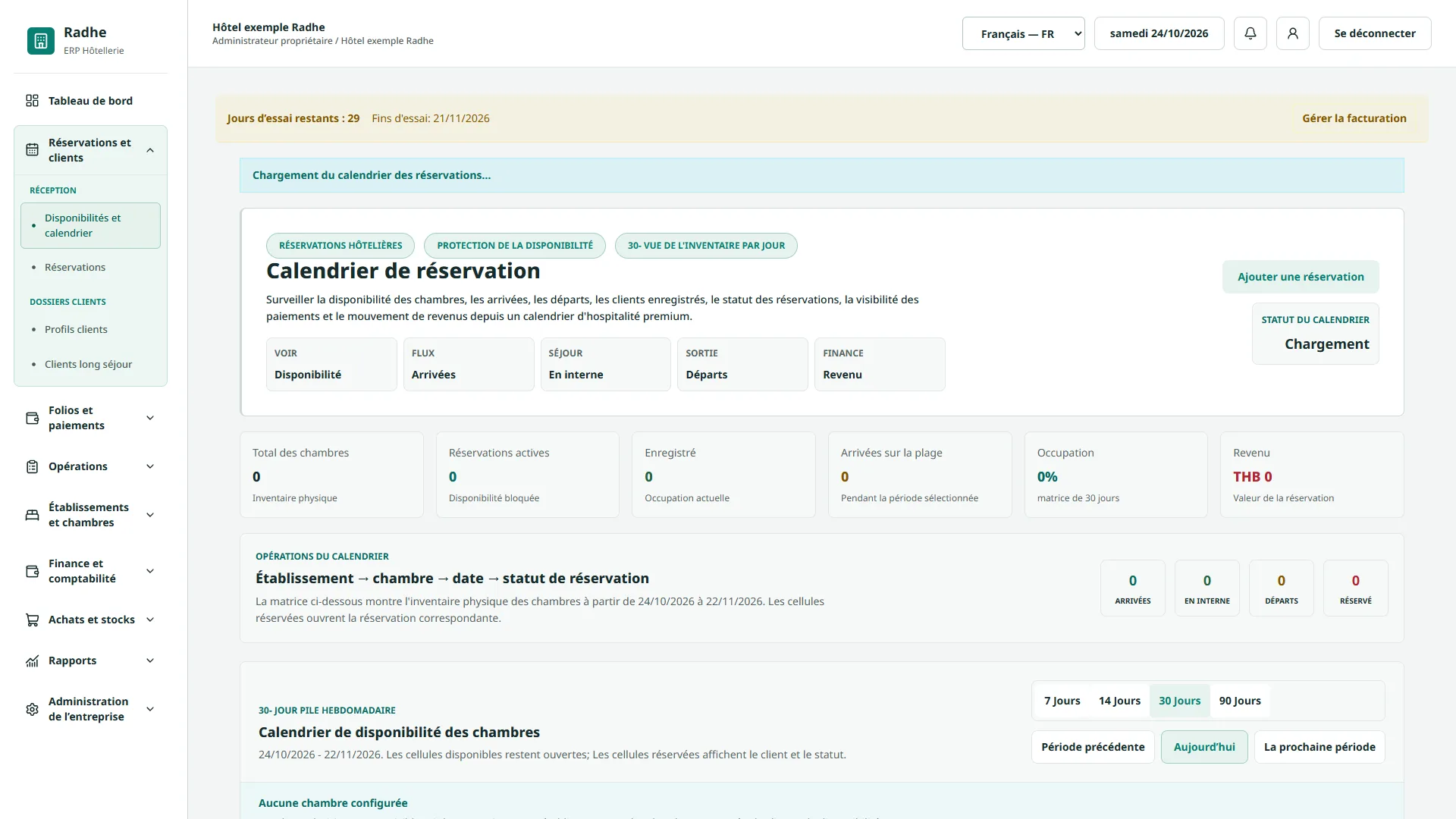Collapse the Réservations et clients section chevron

point(150,150)
